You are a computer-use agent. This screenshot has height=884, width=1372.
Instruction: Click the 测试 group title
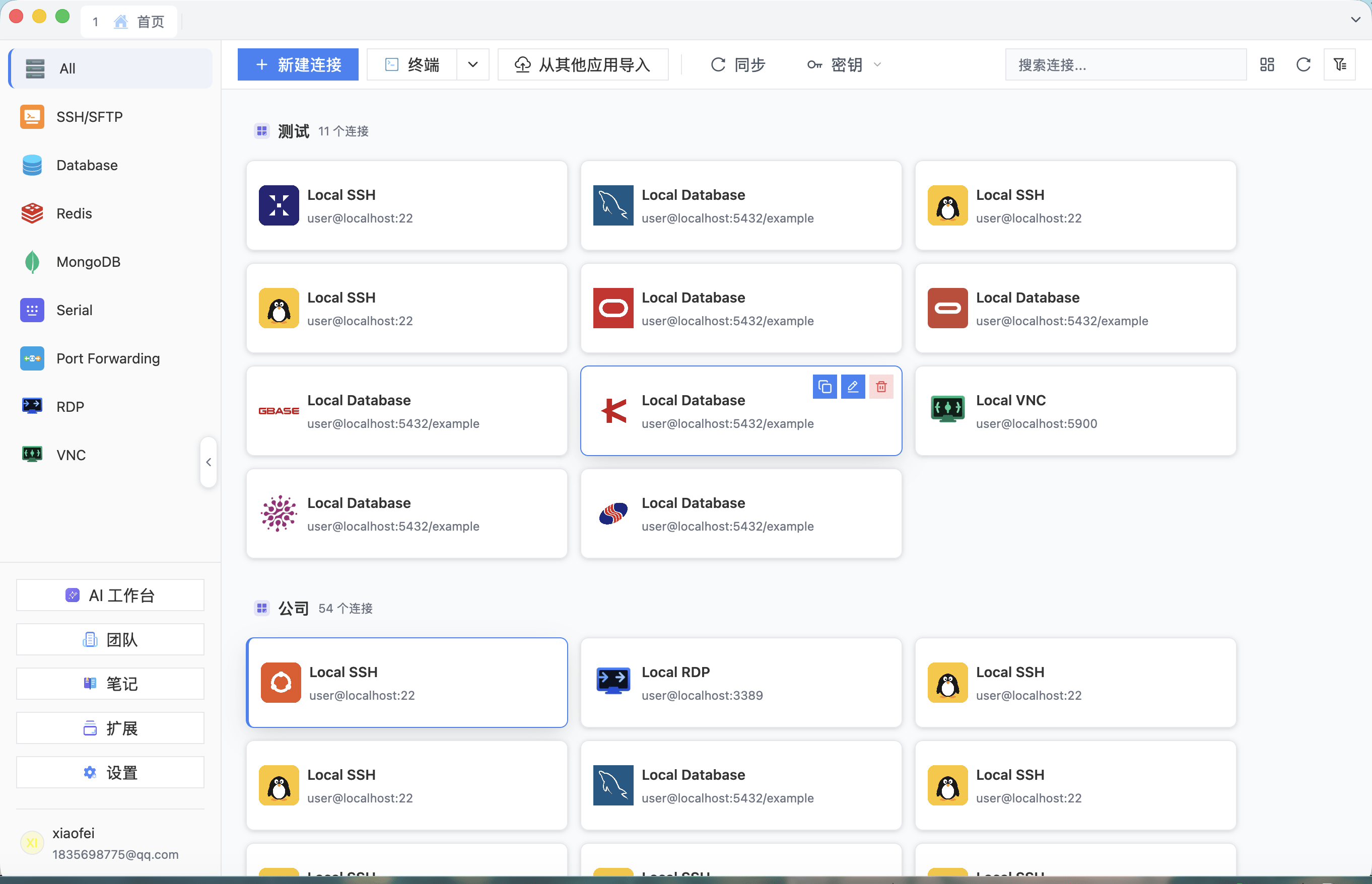[x=294, y=131]
